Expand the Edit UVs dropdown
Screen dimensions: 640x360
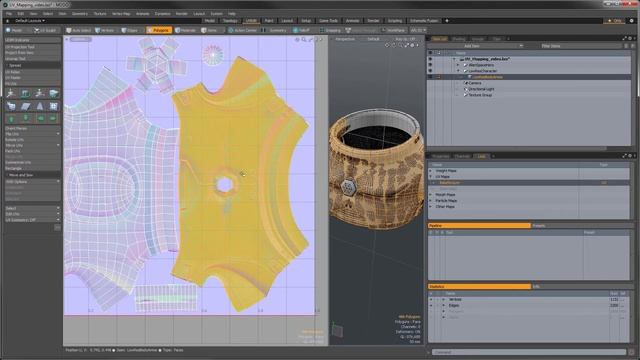(33, 214)
